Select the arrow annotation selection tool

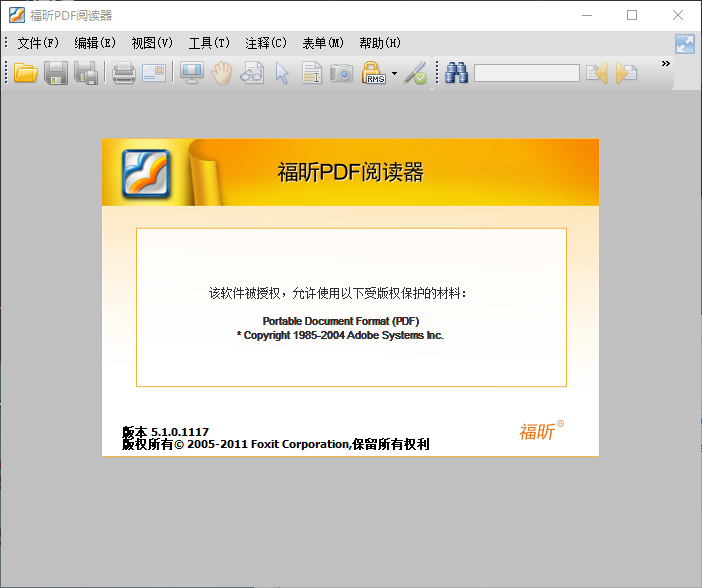(282, 73)
